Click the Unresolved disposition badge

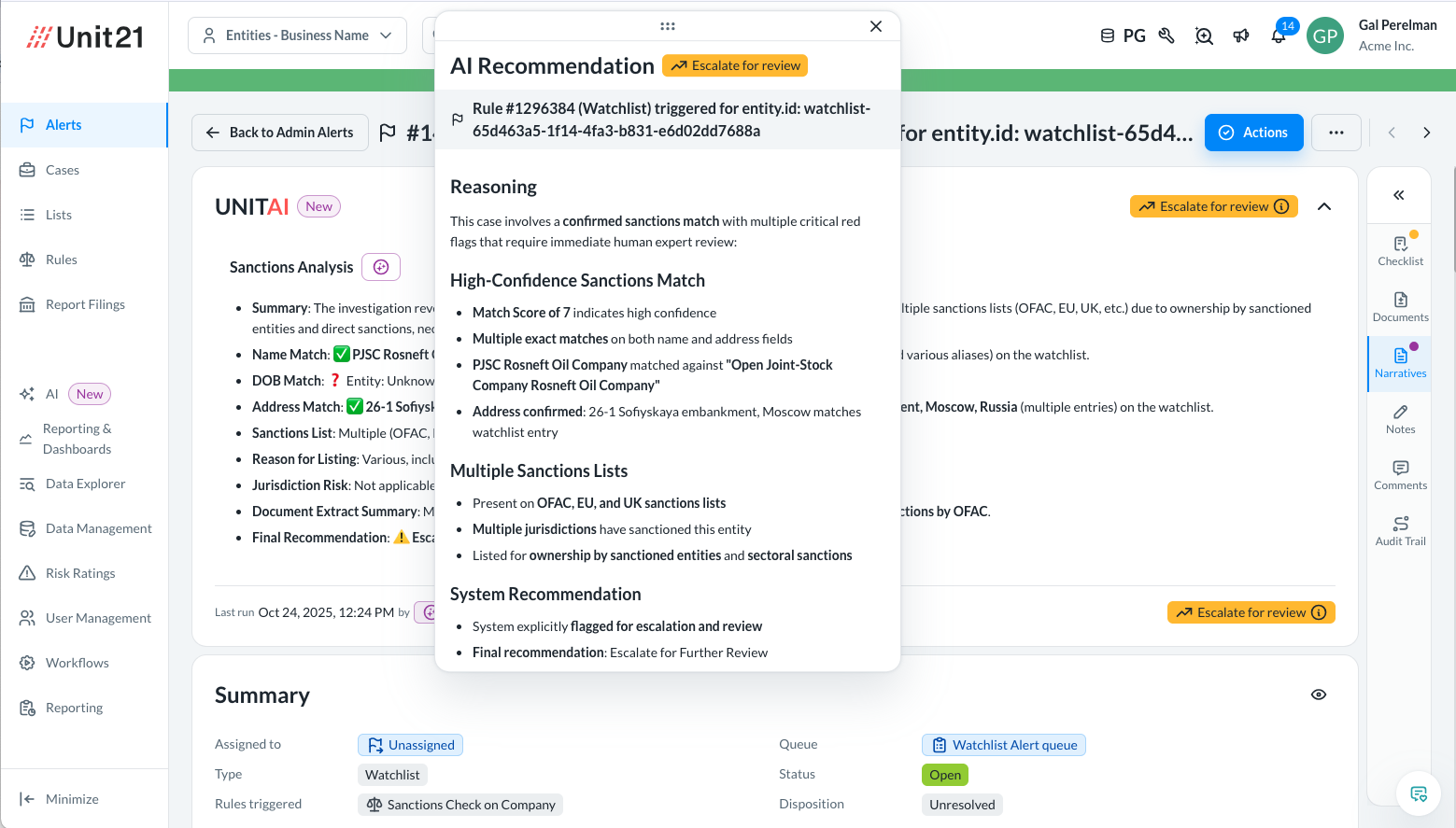pos(962,805)
